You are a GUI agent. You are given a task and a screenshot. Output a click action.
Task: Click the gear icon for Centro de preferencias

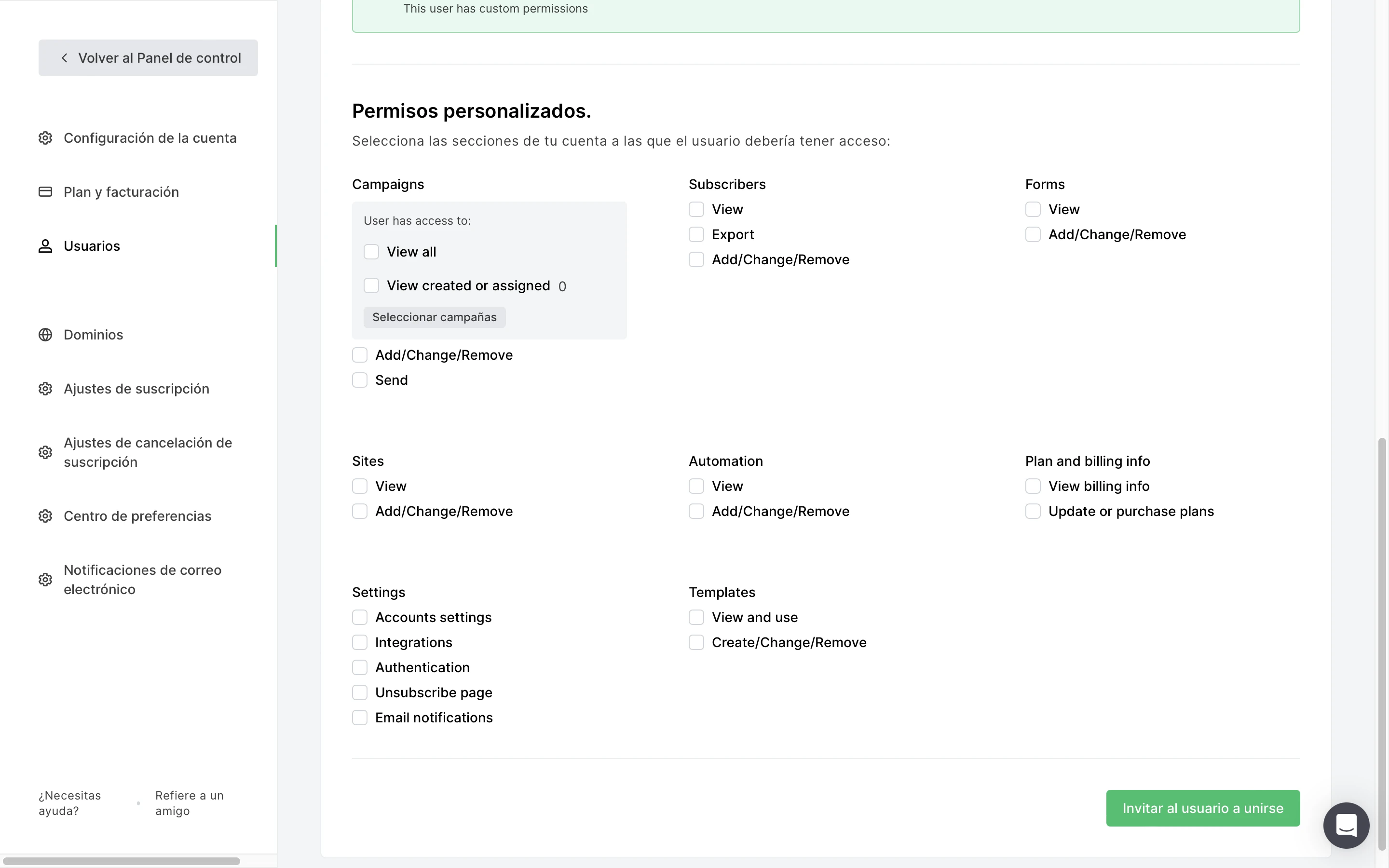coord(45,516)
